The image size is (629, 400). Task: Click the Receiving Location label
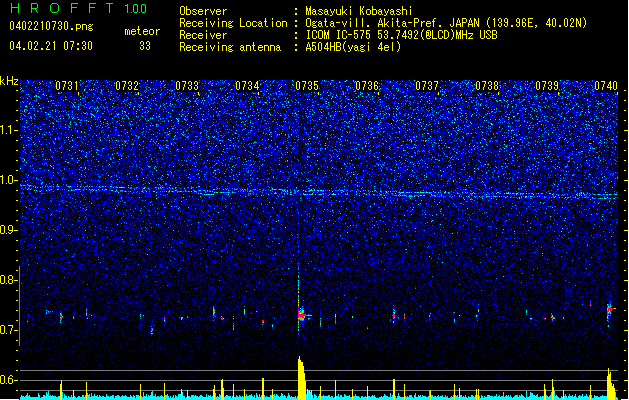(x=233, y=23)
